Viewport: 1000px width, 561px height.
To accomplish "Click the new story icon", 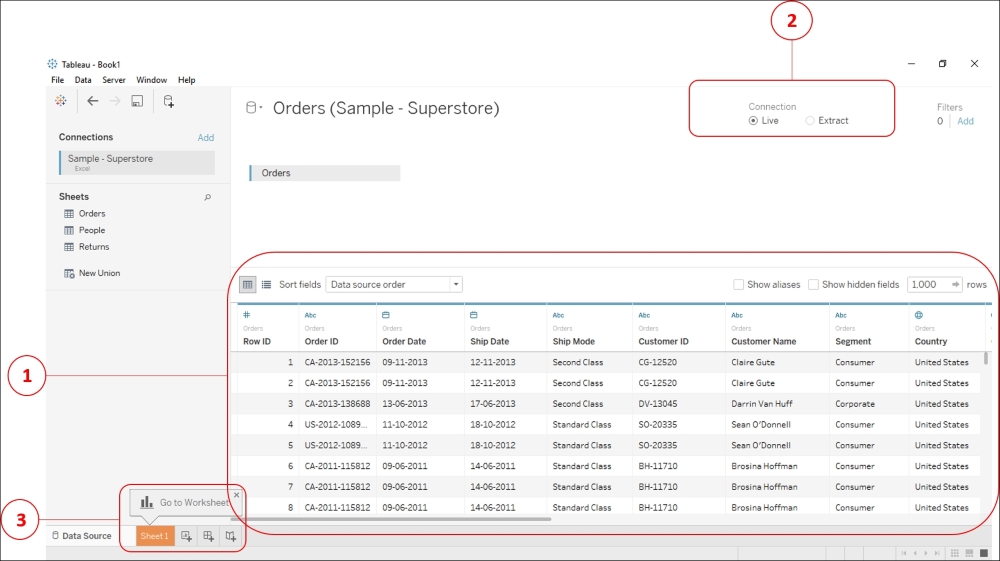I will [x=230, y=536].
